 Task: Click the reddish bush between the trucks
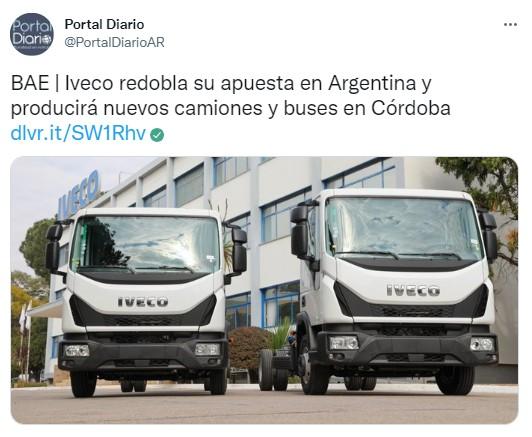[x=248, y=348]
